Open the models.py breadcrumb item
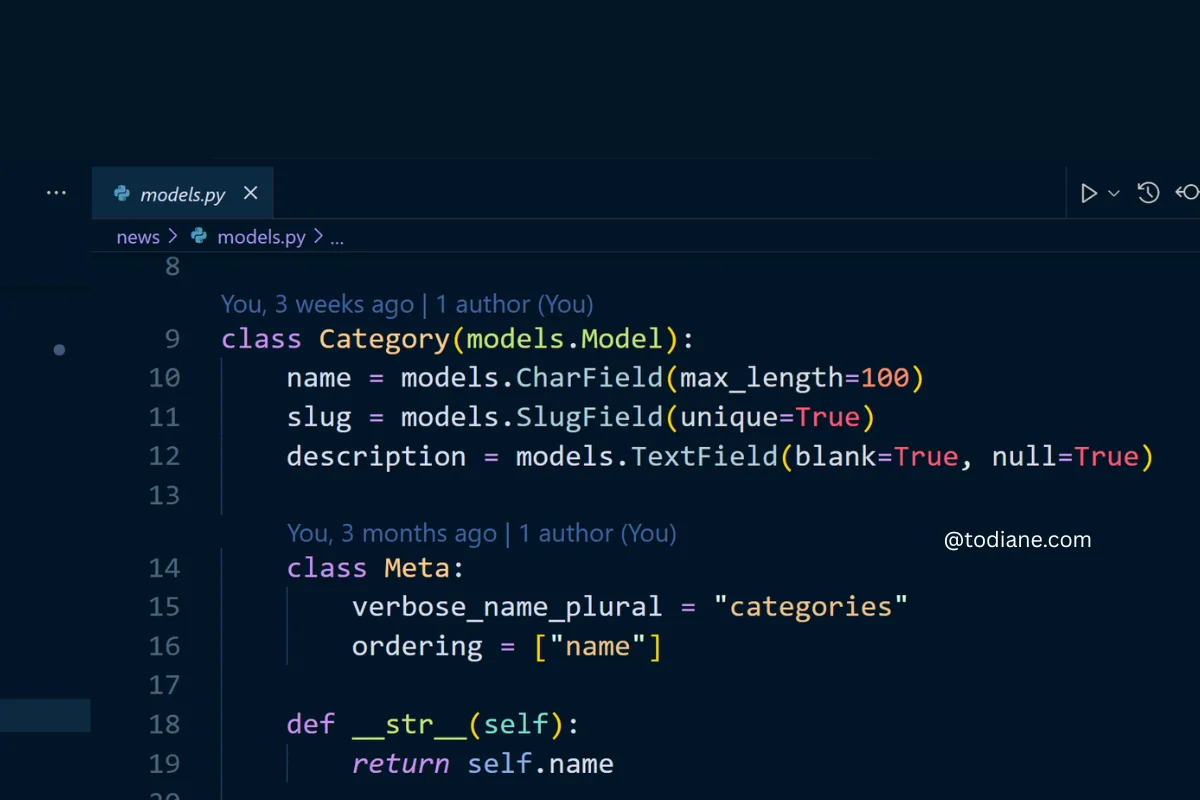This screenshot has width=1200, height=800. (261, 237)
